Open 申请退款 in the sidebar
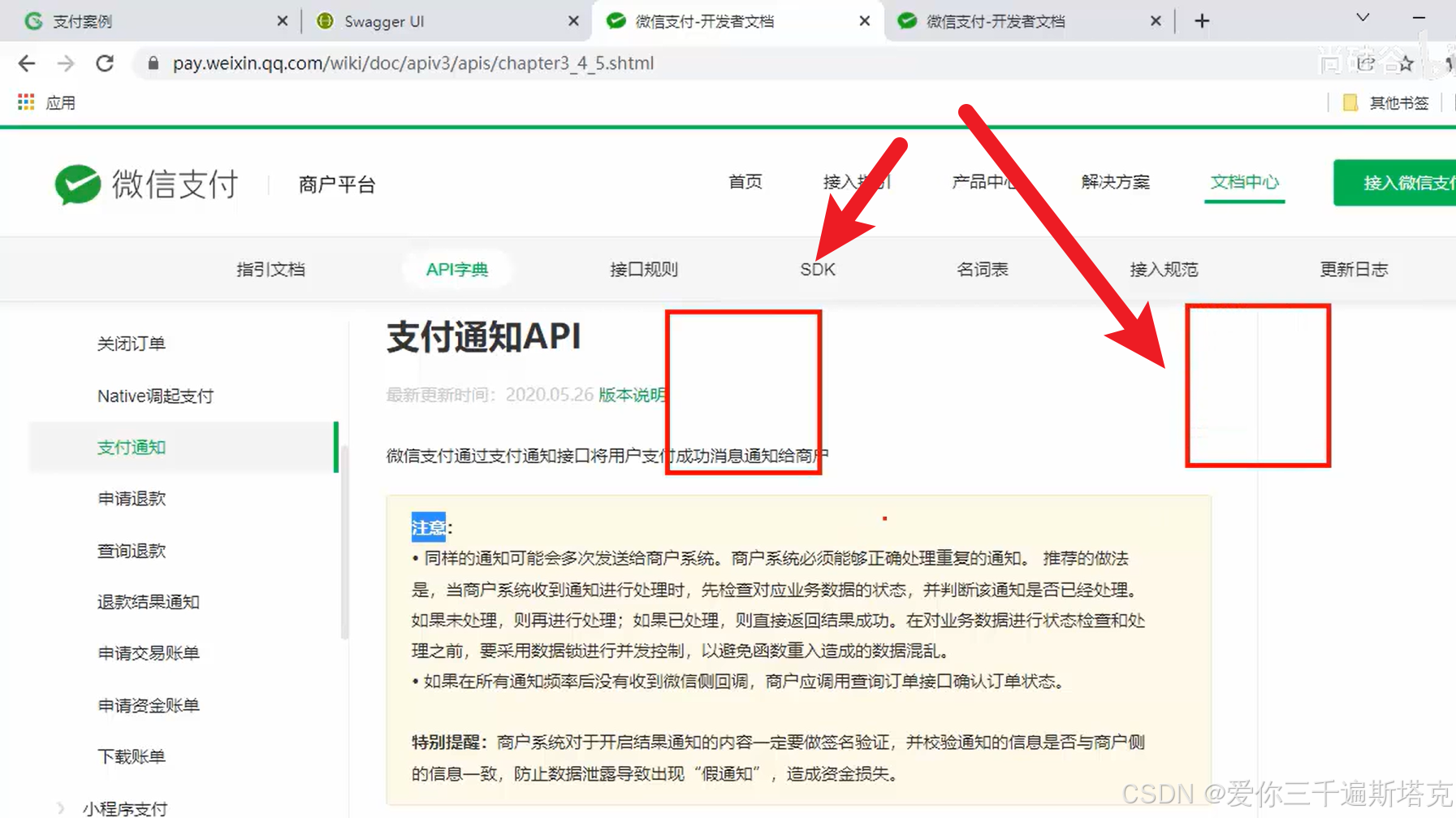1456x818 pixels. click(132, 499)
